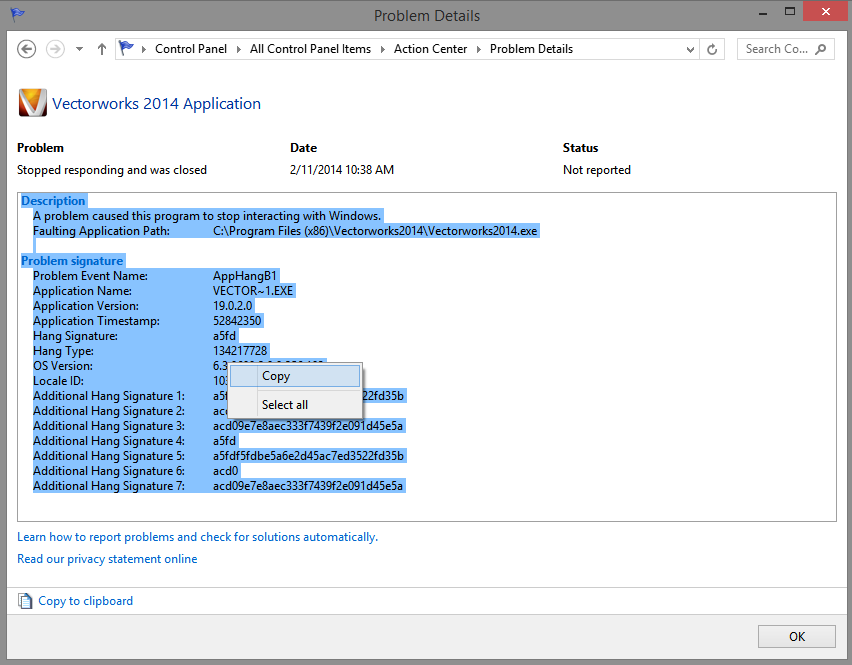Open the recent locations dropdown arrow

[77, 49]
